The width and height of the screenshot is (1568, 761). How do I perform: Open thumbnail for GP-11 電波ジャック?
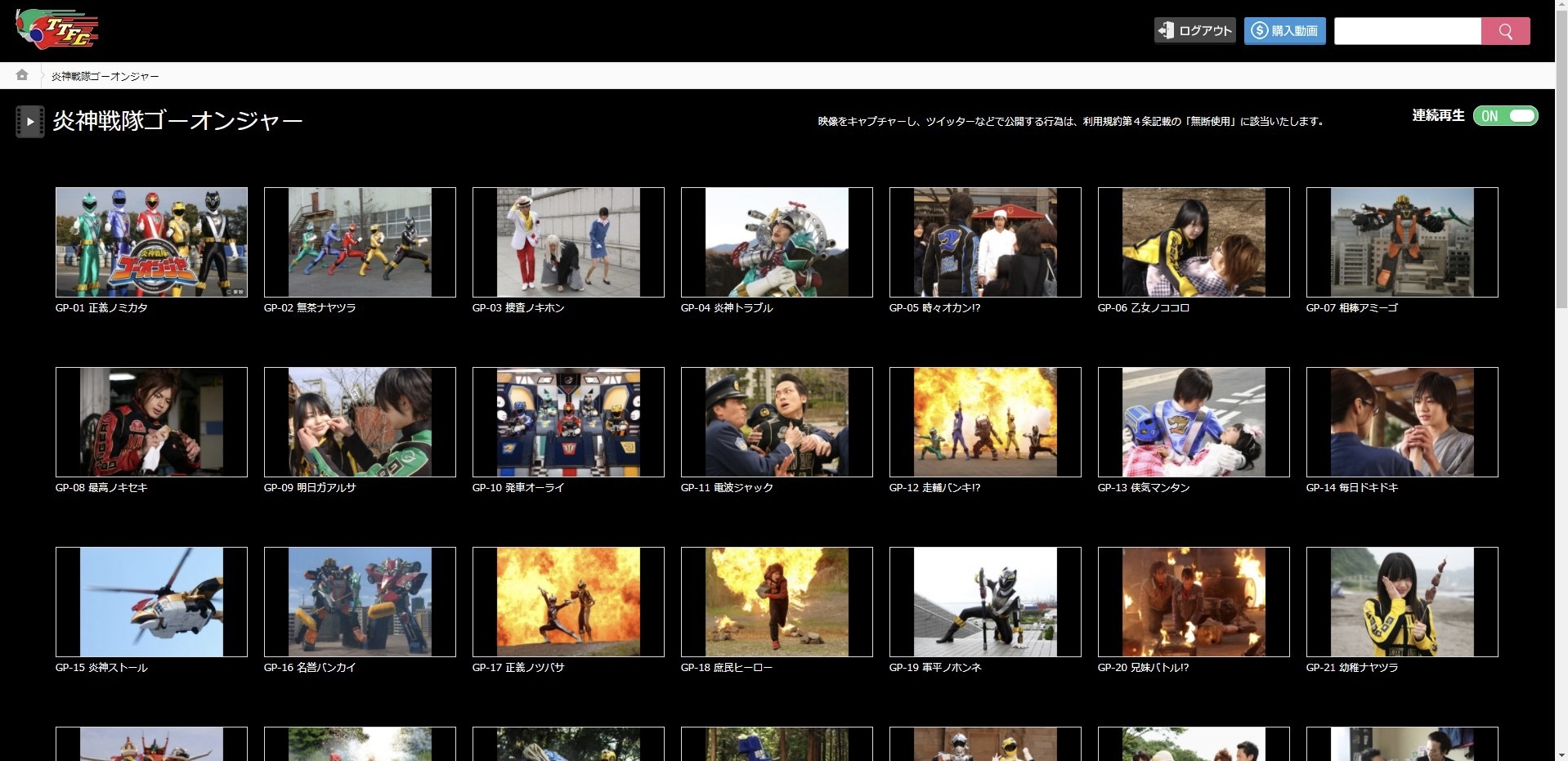[777, 422]
